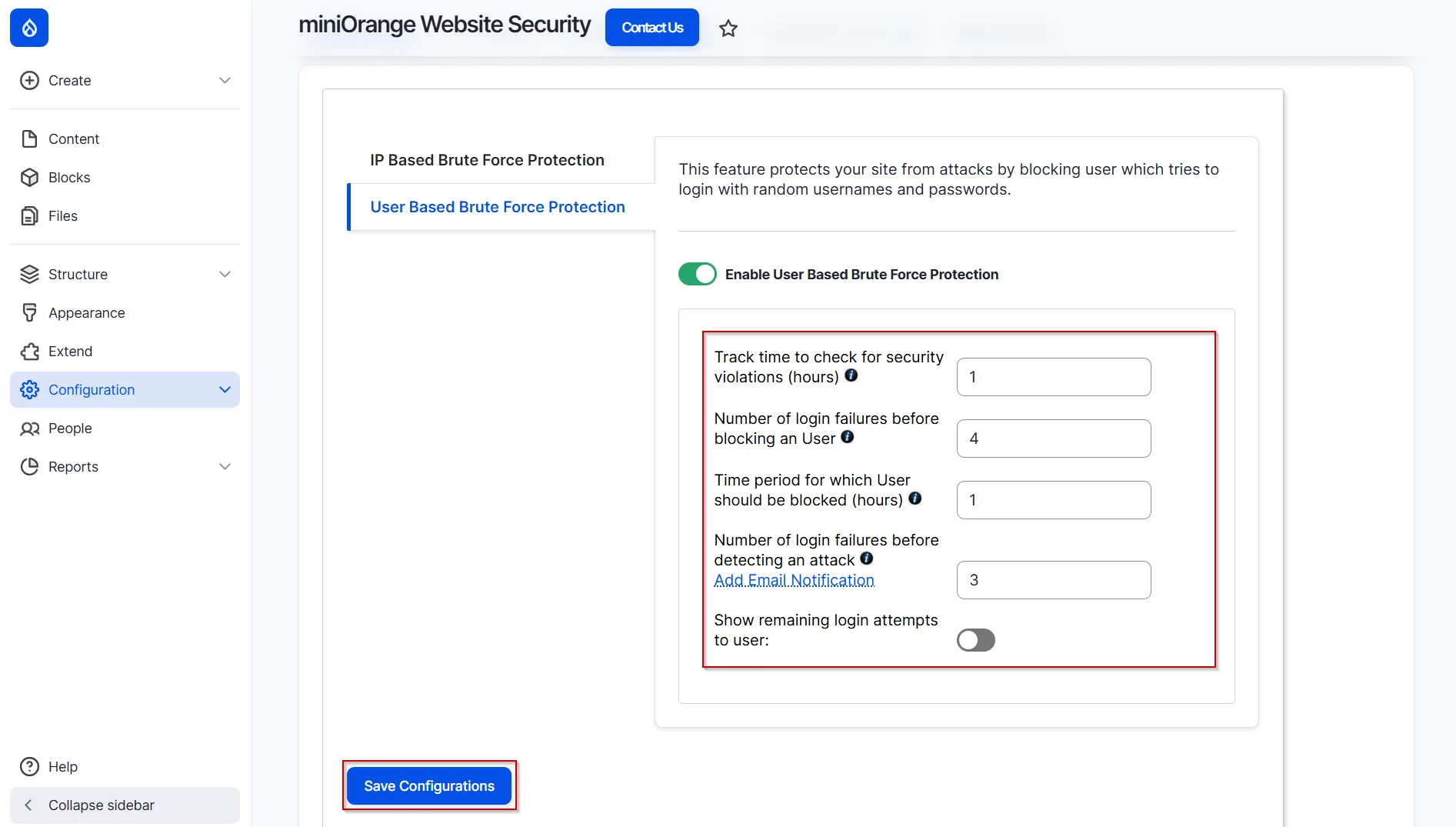The width and height of the screenshot is (1456, 827).
Task: Open the Files menu item
Action: pos(125,216)
